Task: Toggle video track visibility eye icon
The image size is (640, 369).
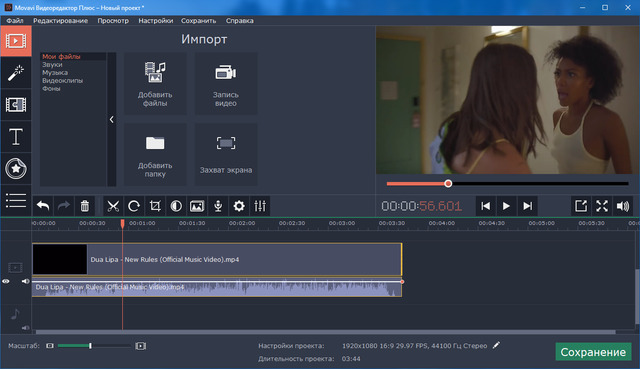Action: (6, 281)
